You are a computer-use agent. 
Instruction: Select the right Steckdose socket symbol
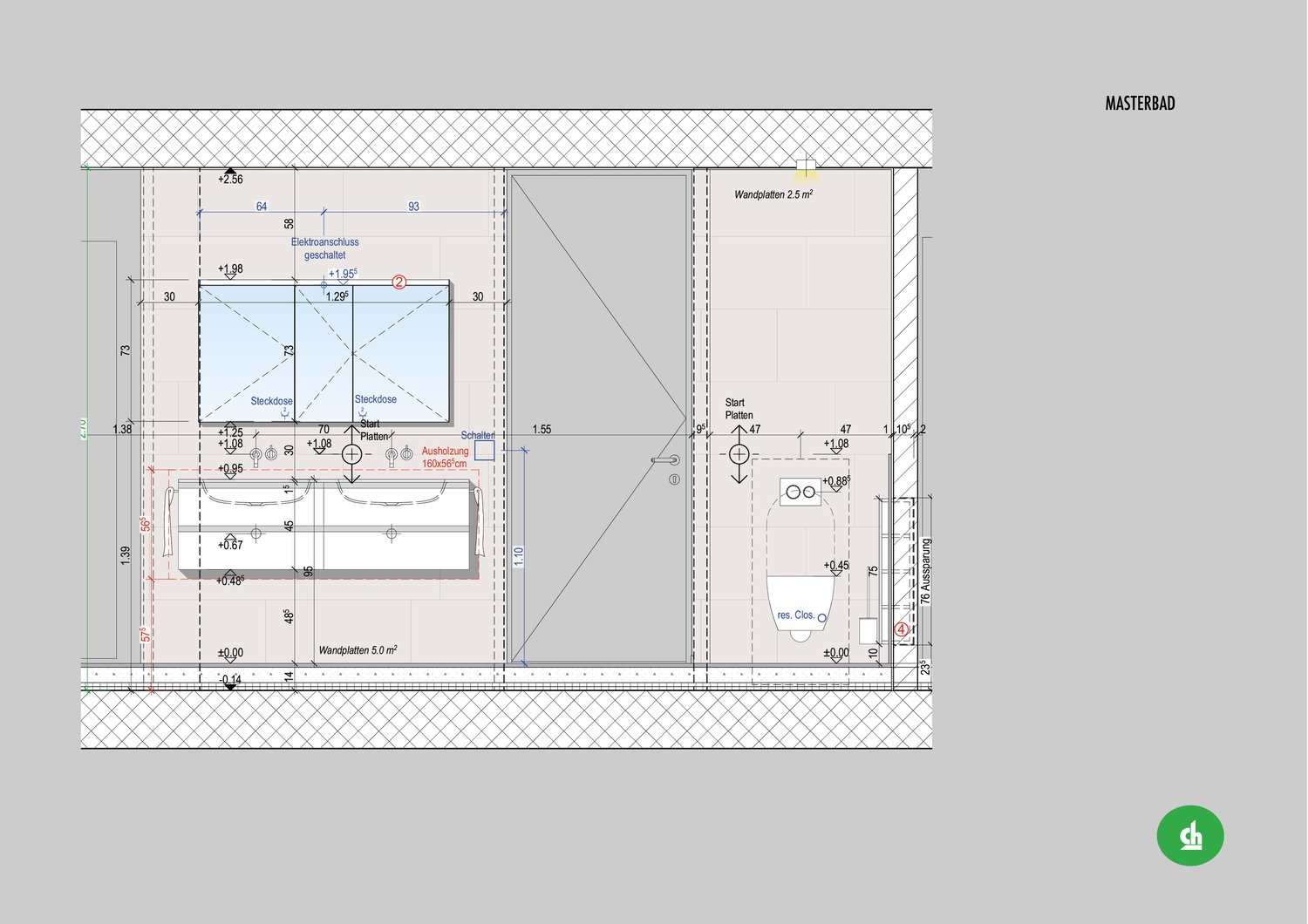tap(362, 411)
